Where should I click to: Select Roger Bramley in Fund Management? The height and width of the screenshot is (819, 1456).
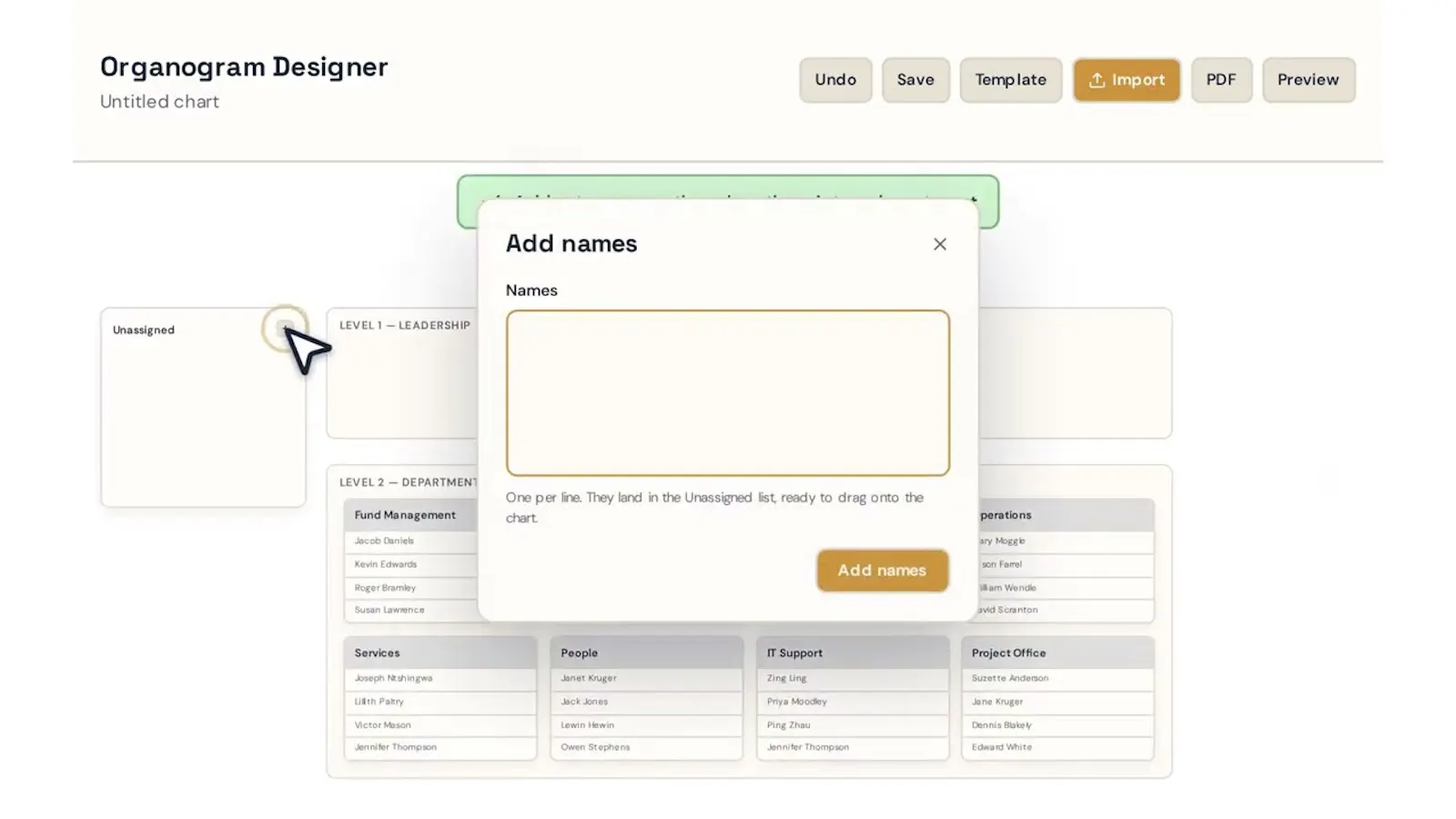click(411, 588)
